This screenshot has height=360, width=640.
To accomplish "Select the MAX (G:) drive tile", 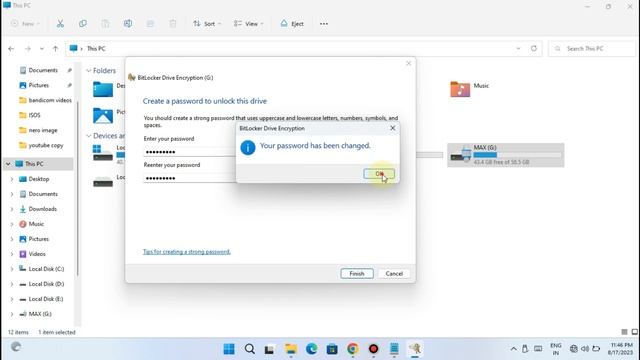I will [506, 155].
